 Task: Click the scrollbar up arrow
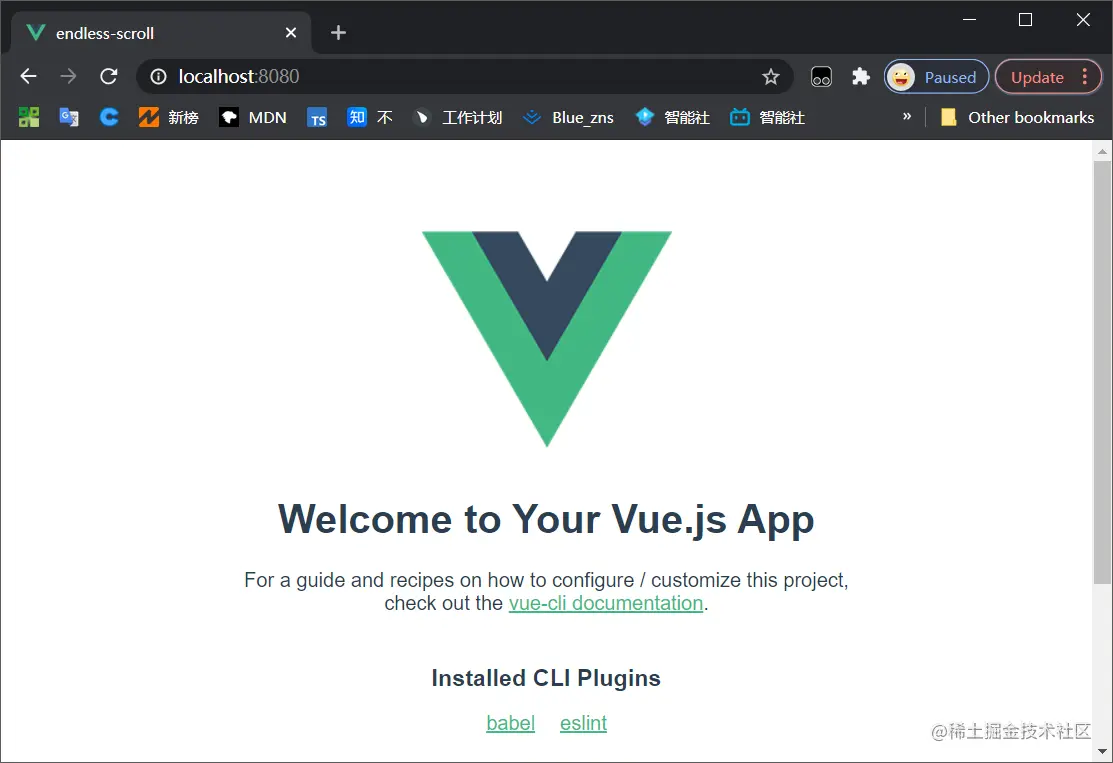(x=1102, y=150)
